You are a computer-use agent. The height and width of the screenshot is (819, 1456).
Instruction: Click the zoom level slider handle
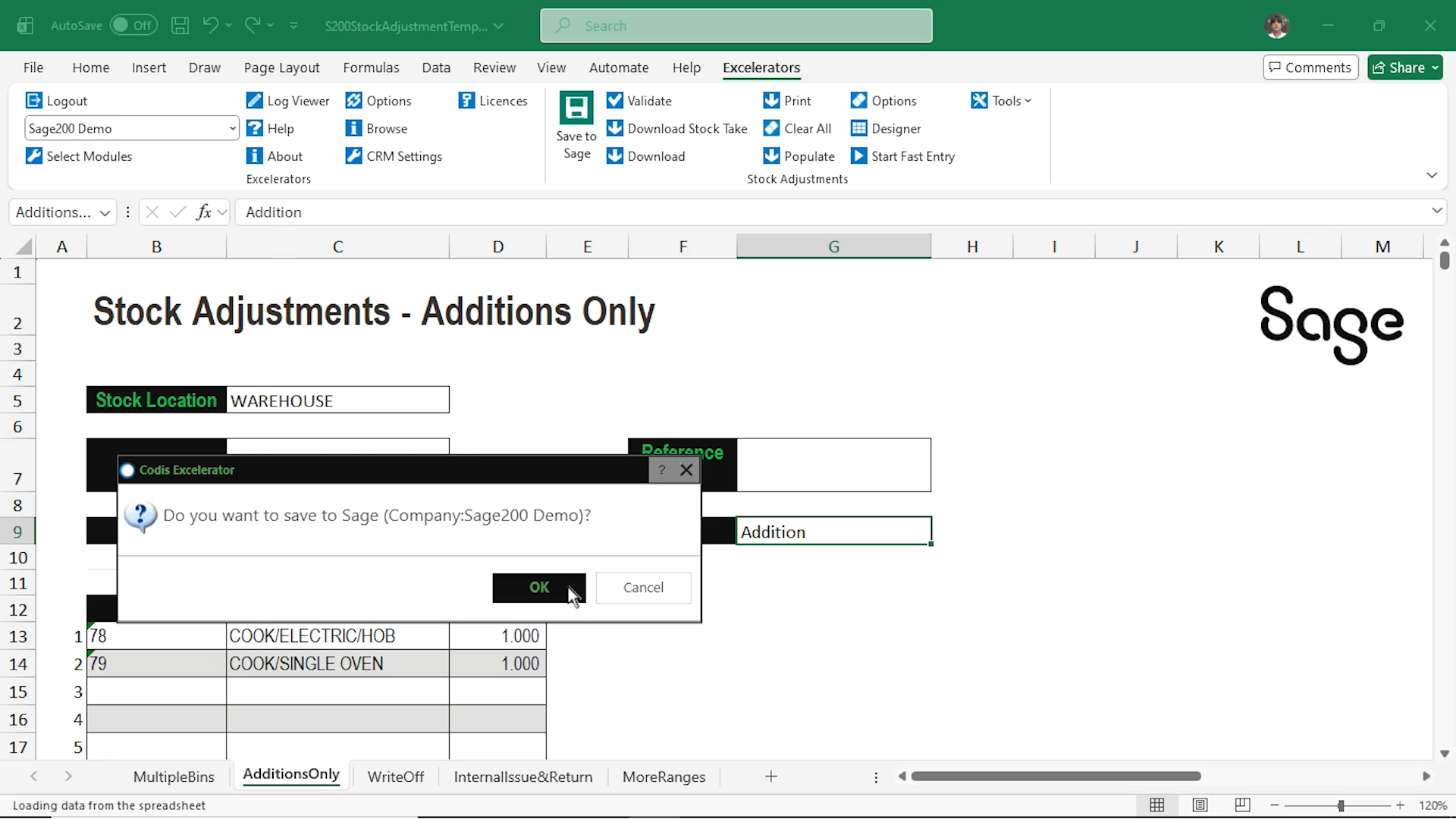1341,805
